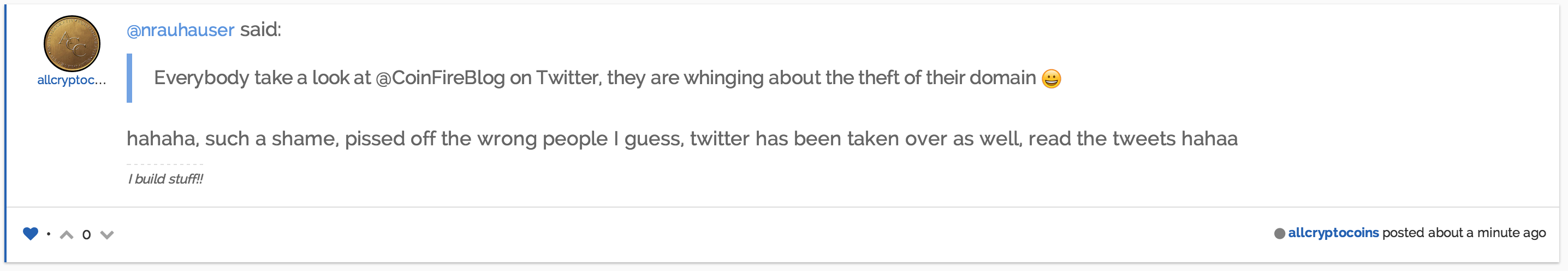Click the 'posted about a minute ago' timestamp

pos(1464,233)
